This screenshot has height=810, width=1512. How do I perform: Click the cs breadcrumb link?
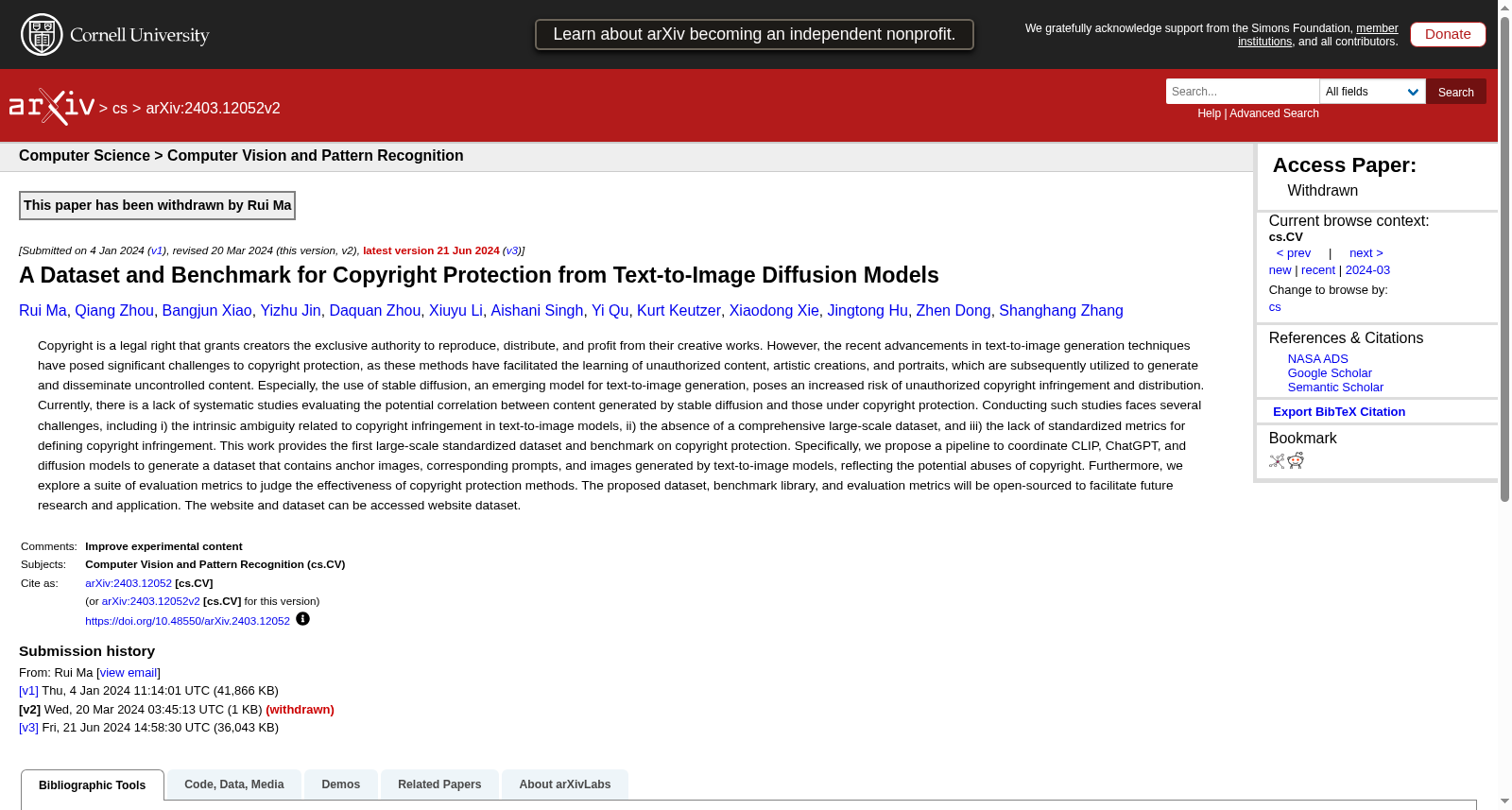pyautogui.click(x=120, y=109)
